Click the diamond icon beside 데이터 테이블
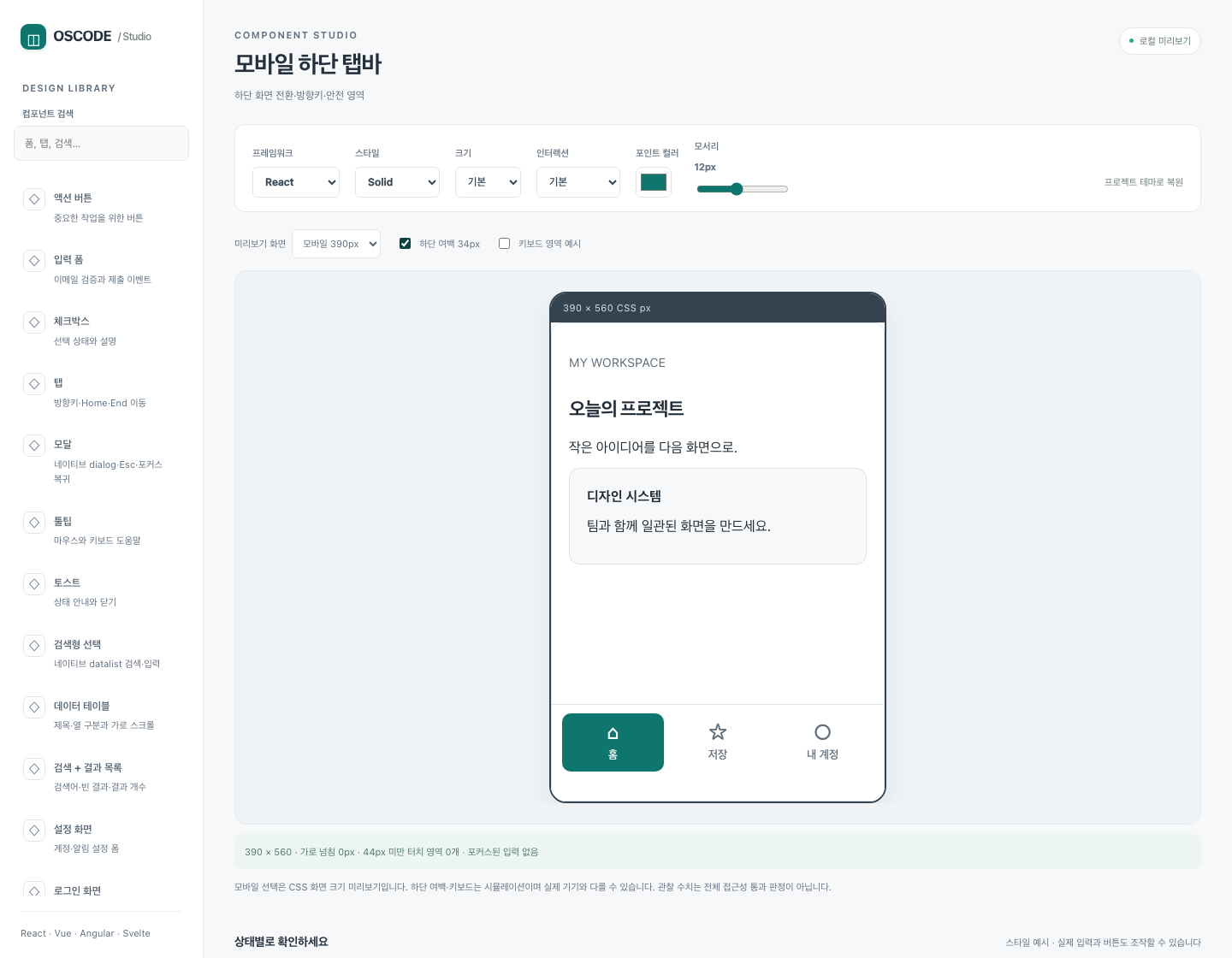The width and height of the screenshot is (1232, 958). [34, 707]
